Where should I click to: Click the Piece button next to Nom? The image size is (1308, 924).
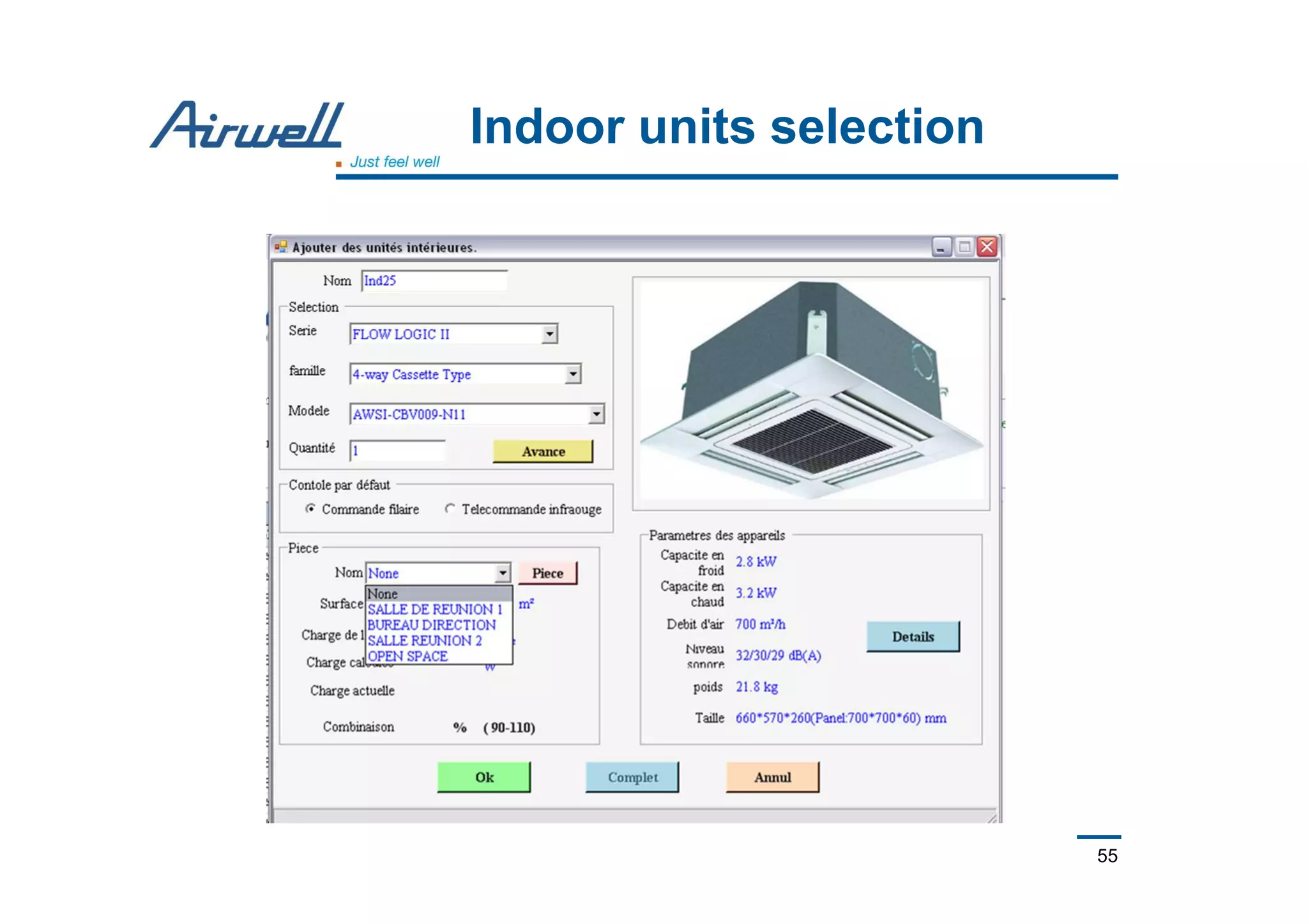(547, 573)
